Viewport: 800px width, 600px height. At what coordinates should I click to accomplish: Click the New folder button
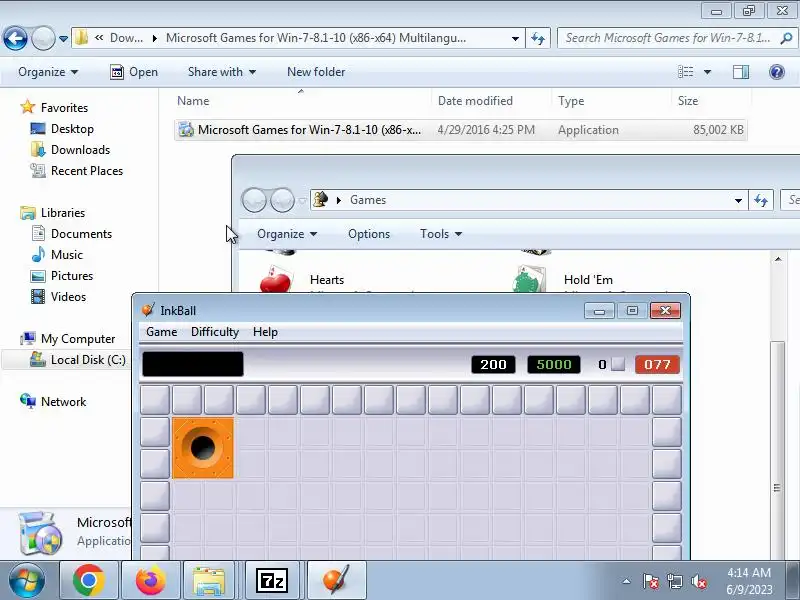click(316, 72)
